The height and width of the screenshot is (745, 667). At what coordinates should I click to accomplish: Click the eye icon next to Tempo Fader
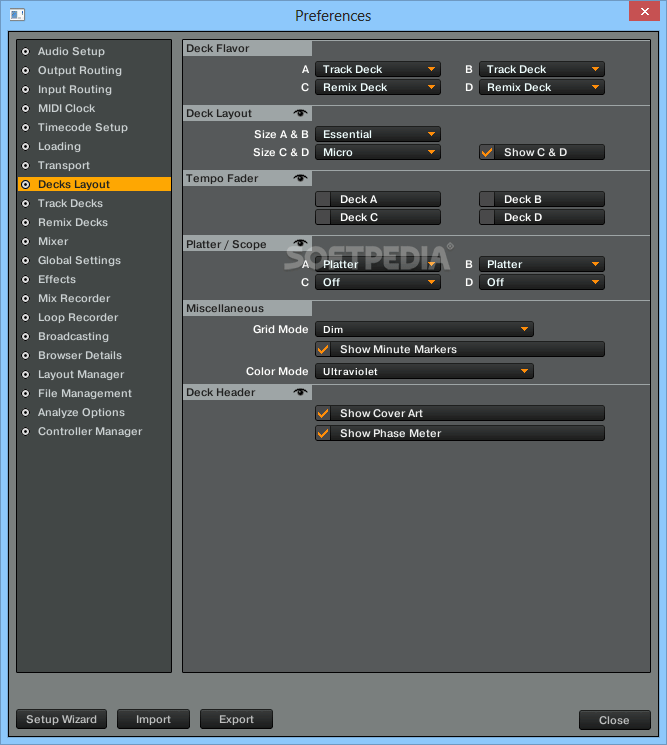coord(300,178)
